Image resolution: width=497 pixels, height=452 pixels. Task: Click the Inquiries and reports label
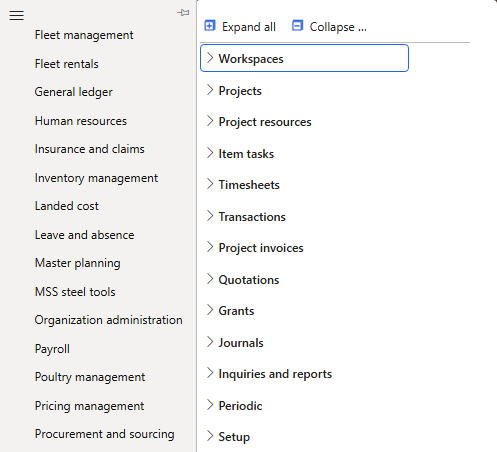(275, 374)
